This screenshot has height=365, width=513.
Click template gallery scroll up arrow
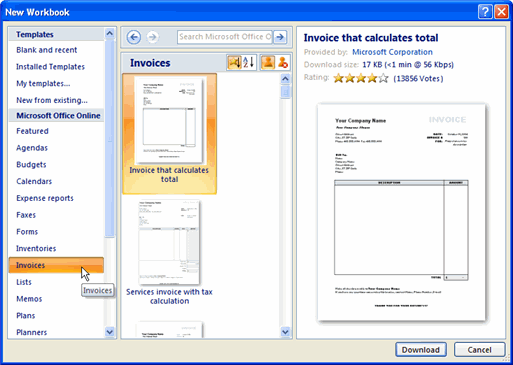pos(285,79)
